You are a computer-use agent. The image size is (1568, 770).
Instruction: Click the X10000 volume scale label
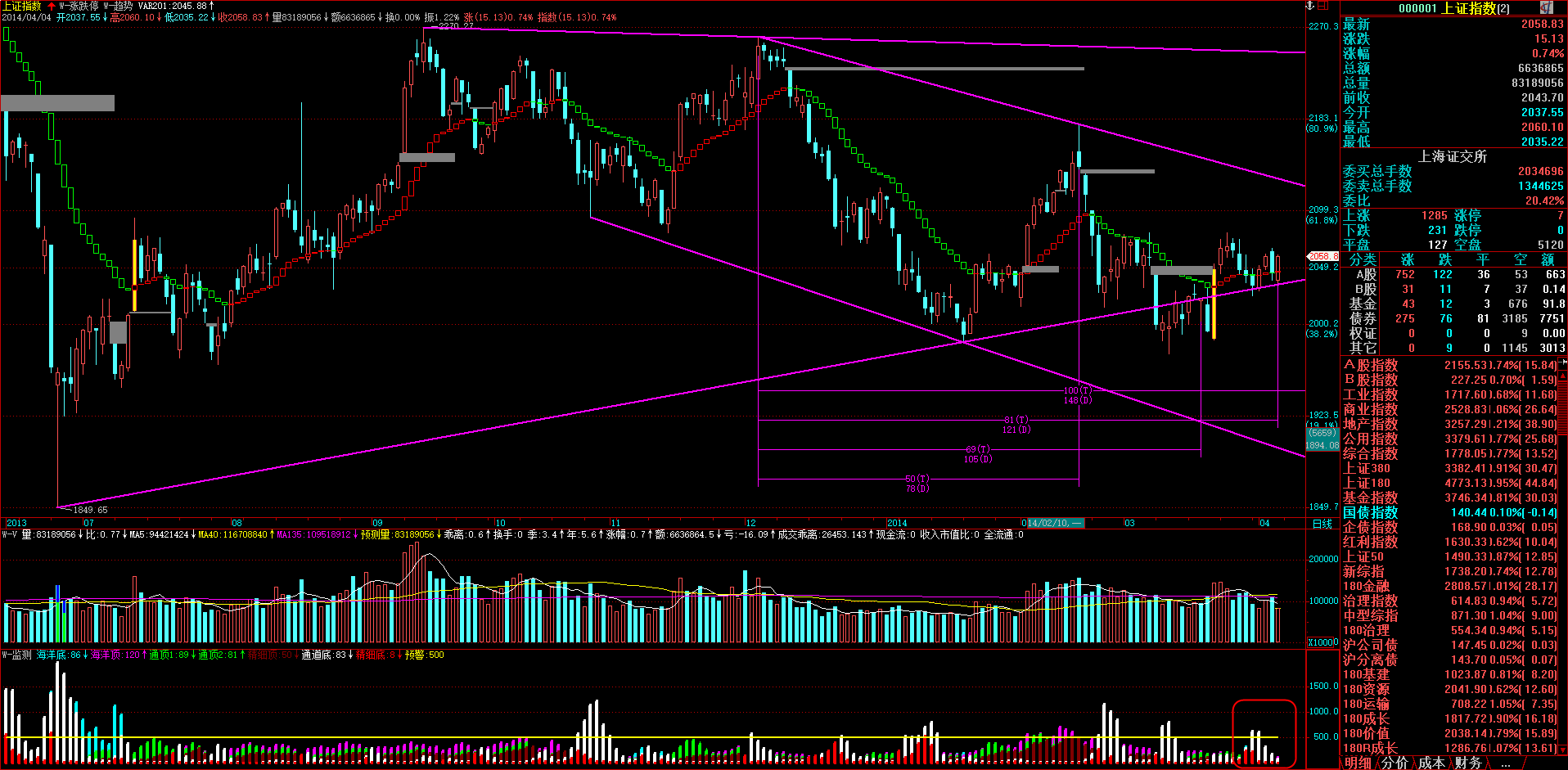coord(1322,642)
